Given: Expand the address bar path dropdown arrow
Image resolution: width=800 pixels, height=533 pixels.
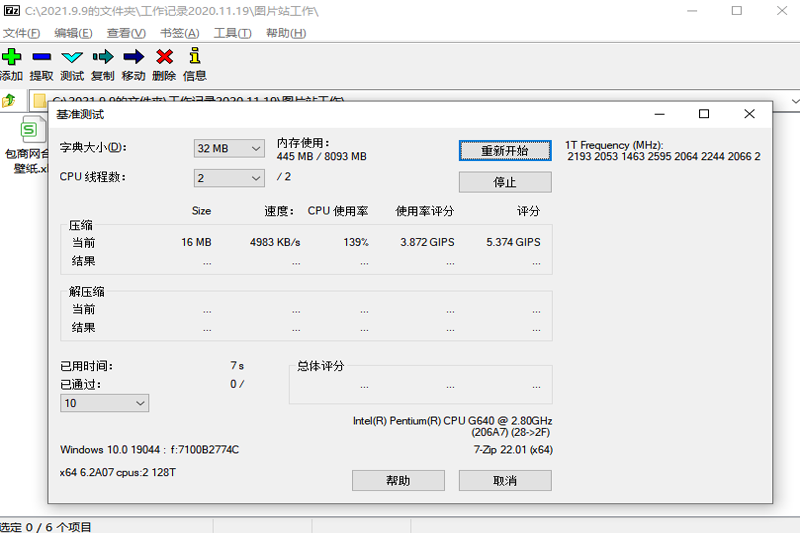Looking at the screenshot, I should point(794,100).
